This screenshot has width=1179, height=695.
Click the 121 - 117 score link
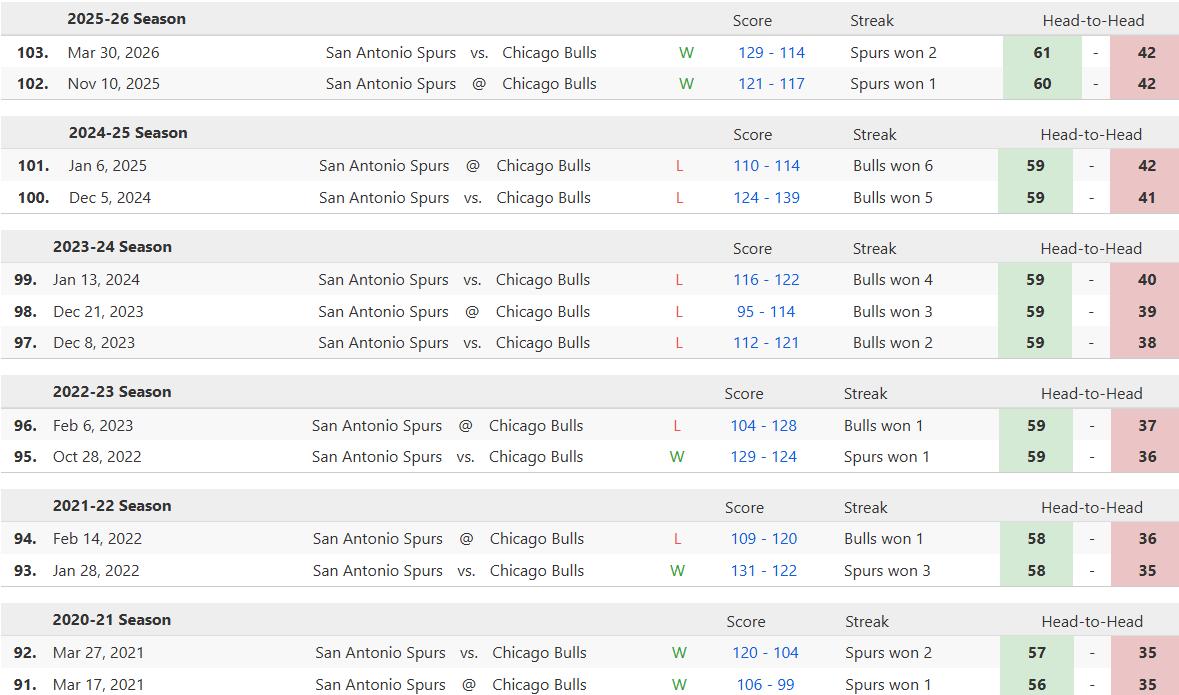tap(771, 84)
